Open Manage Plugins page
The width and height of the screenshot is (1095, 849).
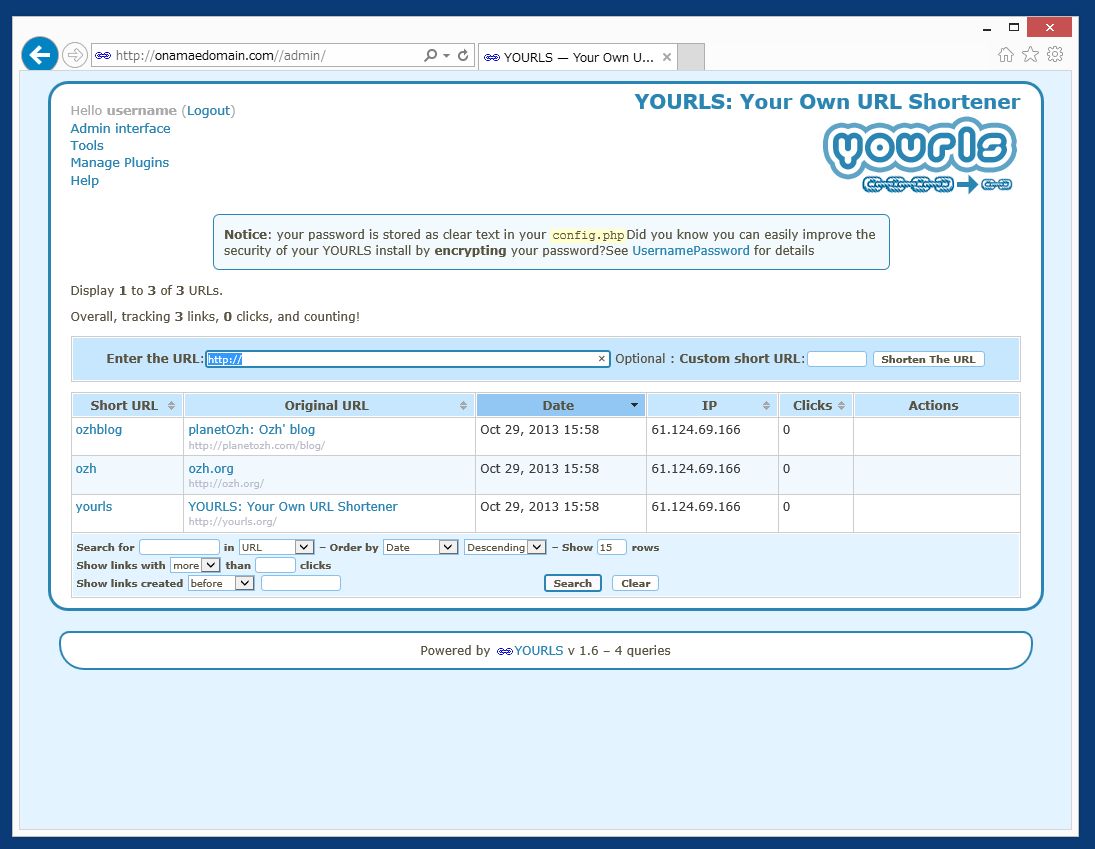click(x=119, y=163)
